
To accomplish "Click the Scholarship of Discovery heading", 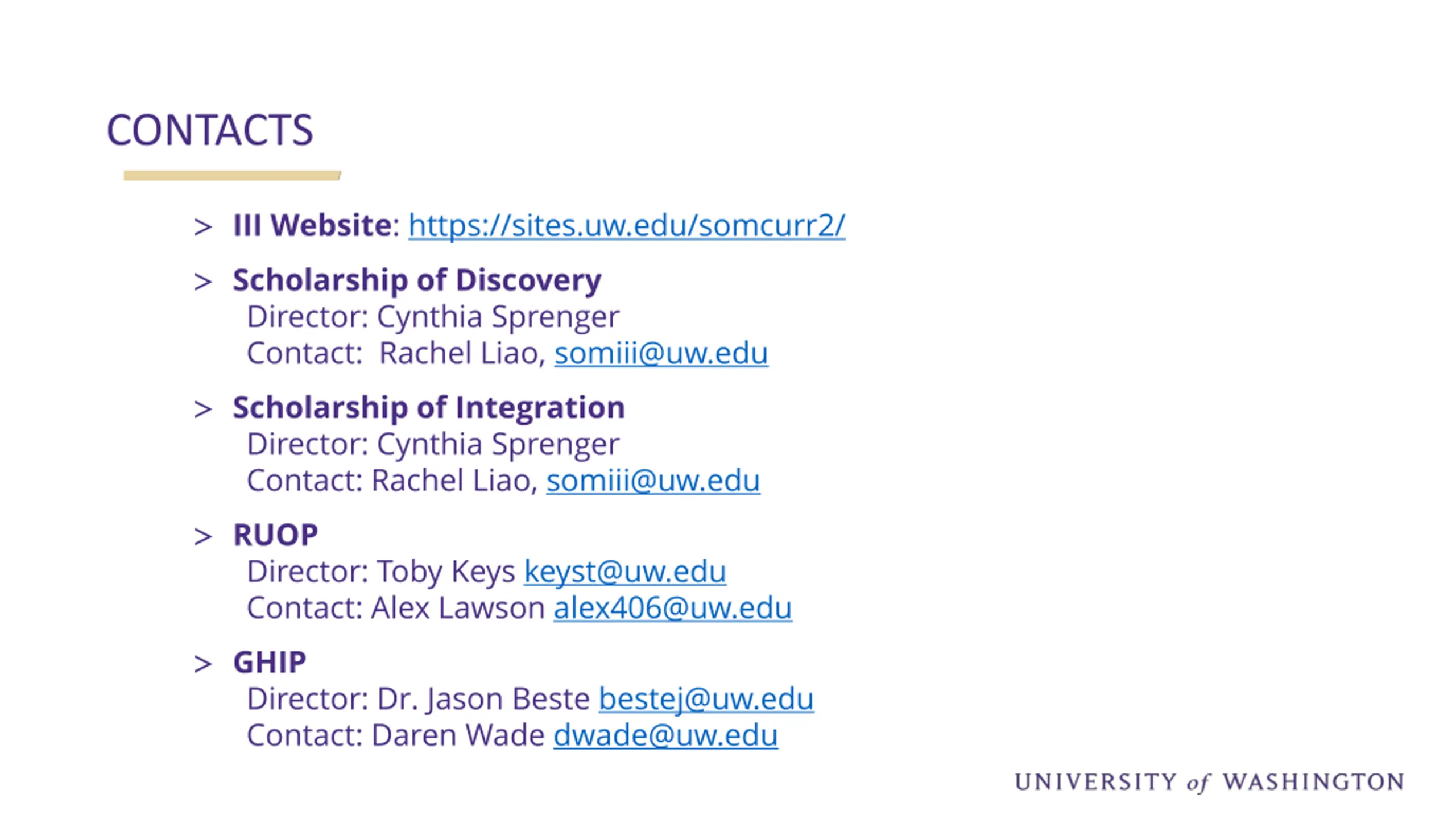I will click(x=417, y=280).
